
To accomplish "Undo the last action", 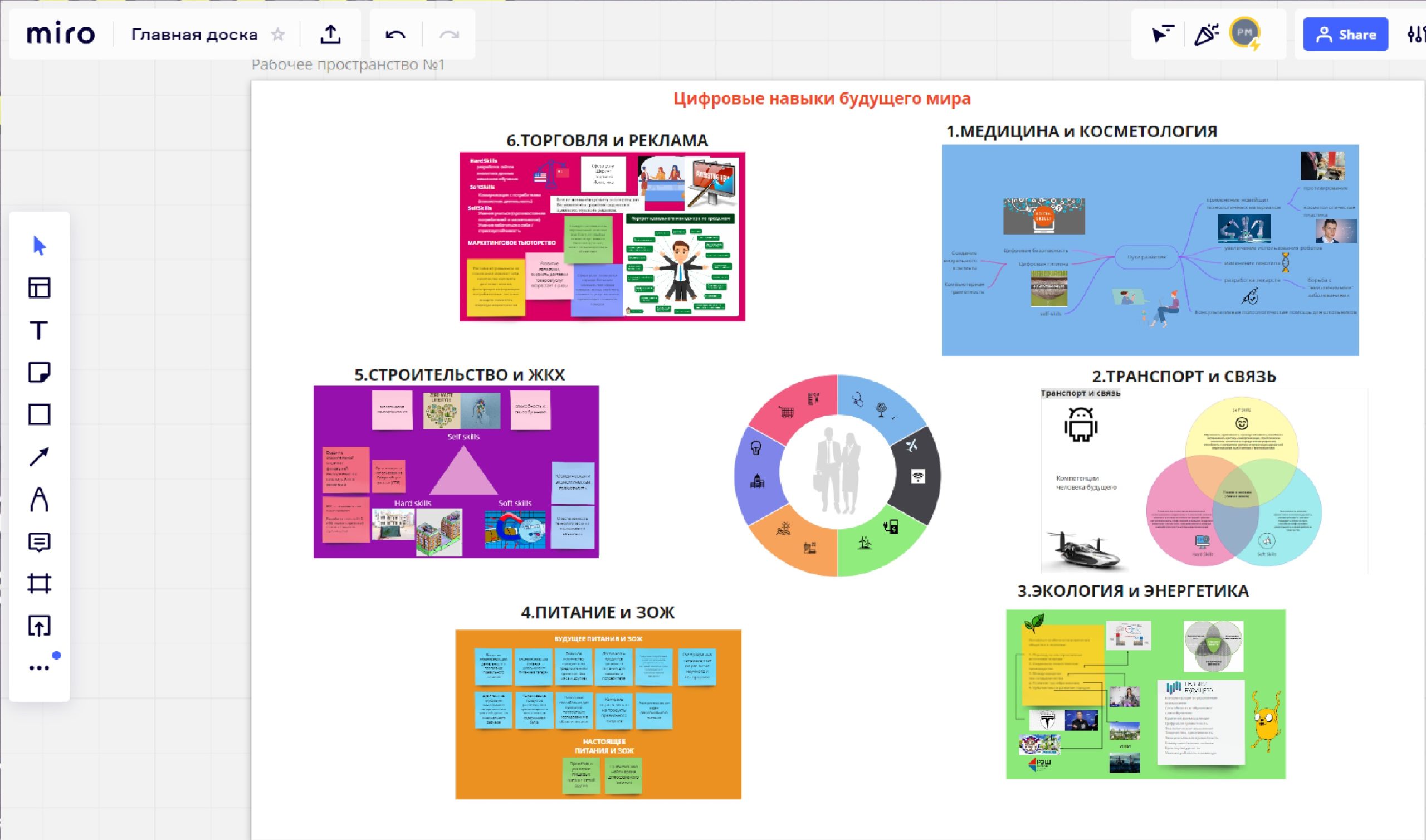I will 395,35.
